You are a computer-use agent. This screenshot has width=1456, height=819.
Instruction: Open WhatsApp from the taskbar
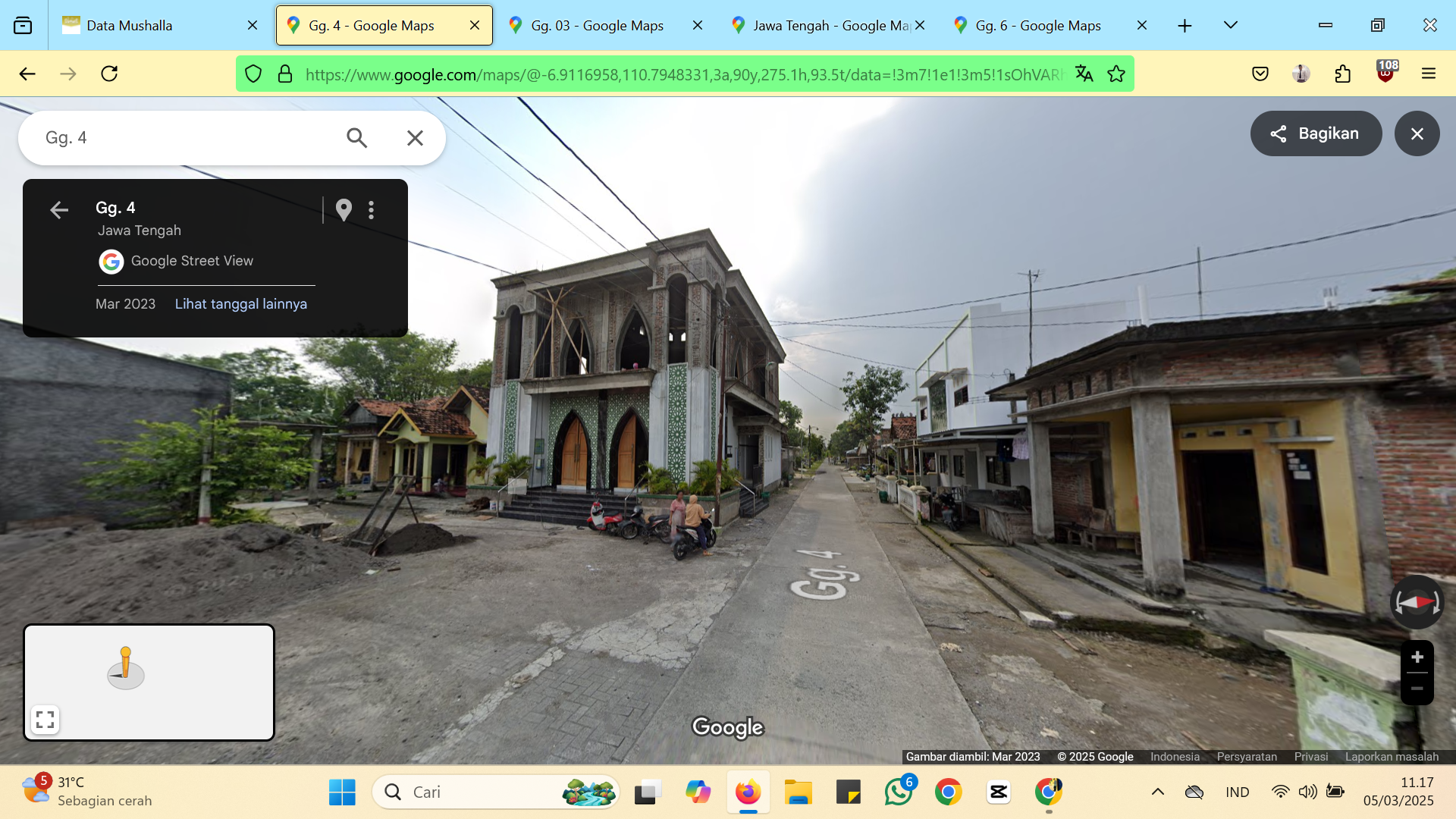coord(899,792)
